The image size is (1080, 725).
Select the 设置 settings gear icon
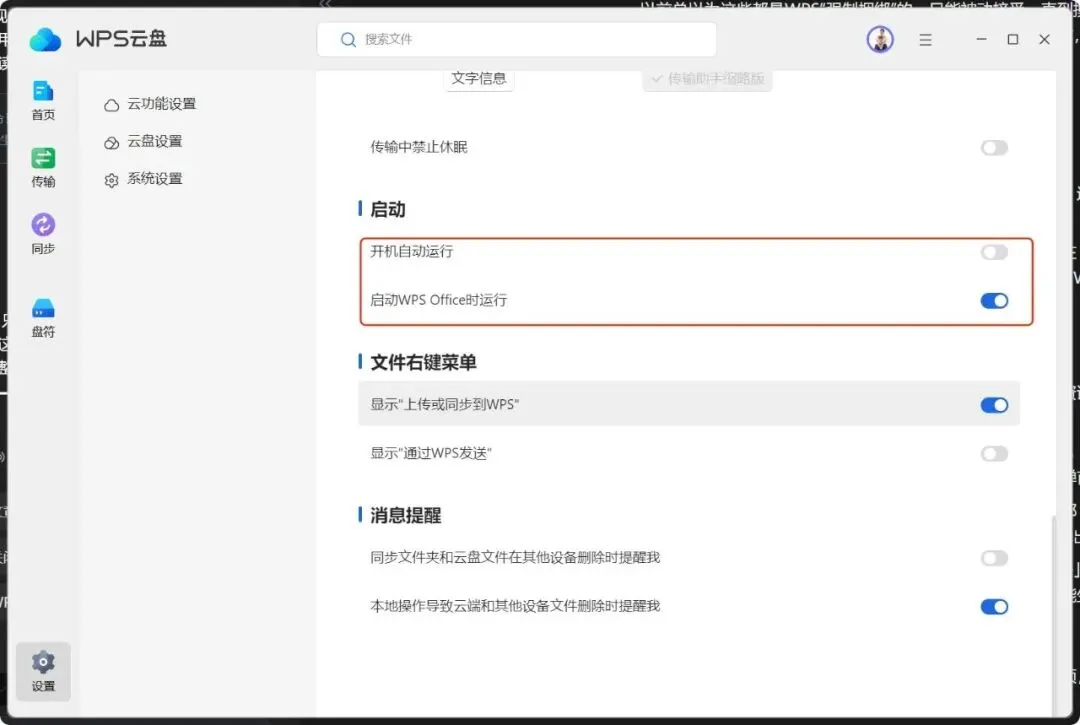point(43,671)
